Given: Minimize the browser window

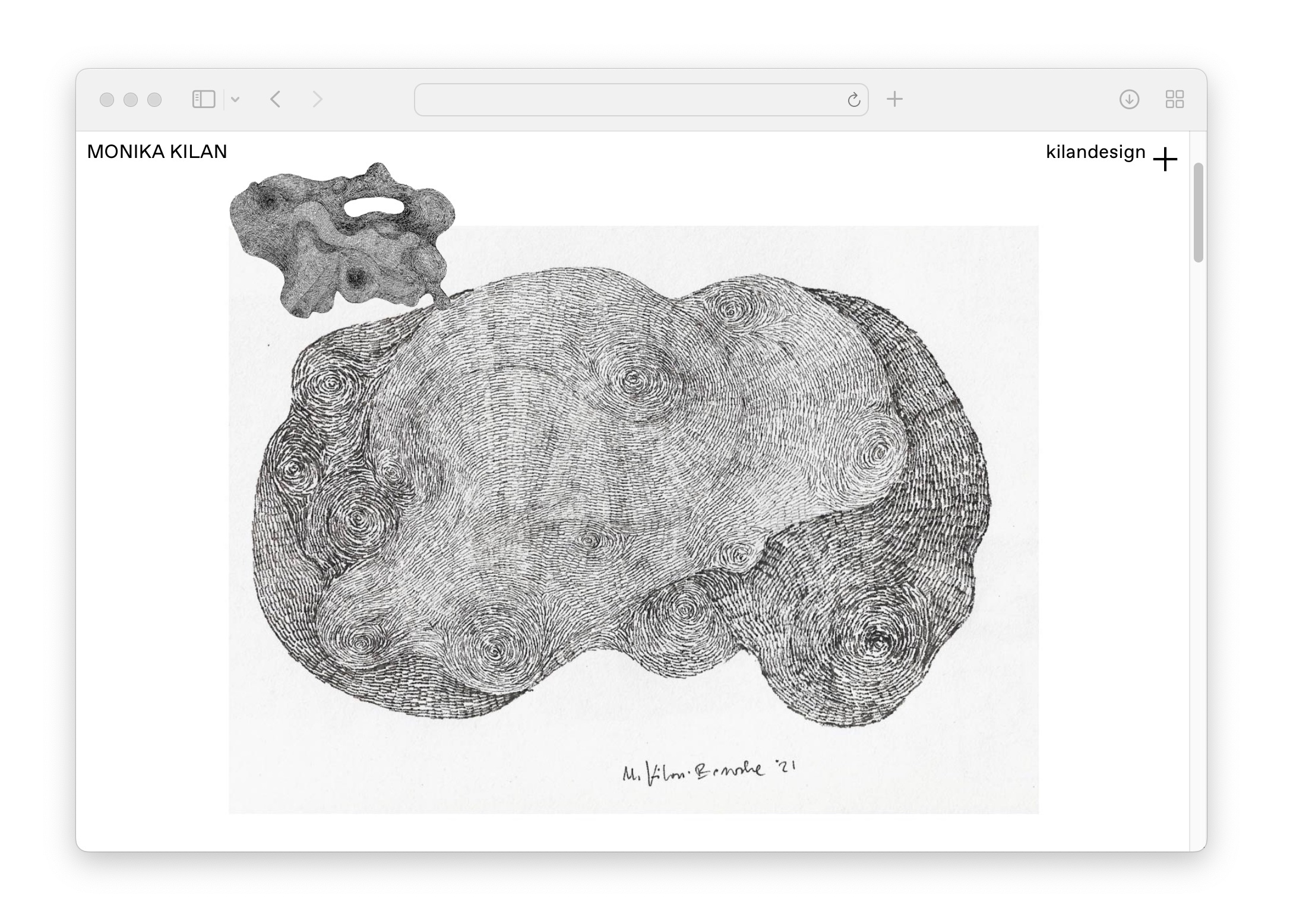Looking at the screenshot, I should pos(131,100).
